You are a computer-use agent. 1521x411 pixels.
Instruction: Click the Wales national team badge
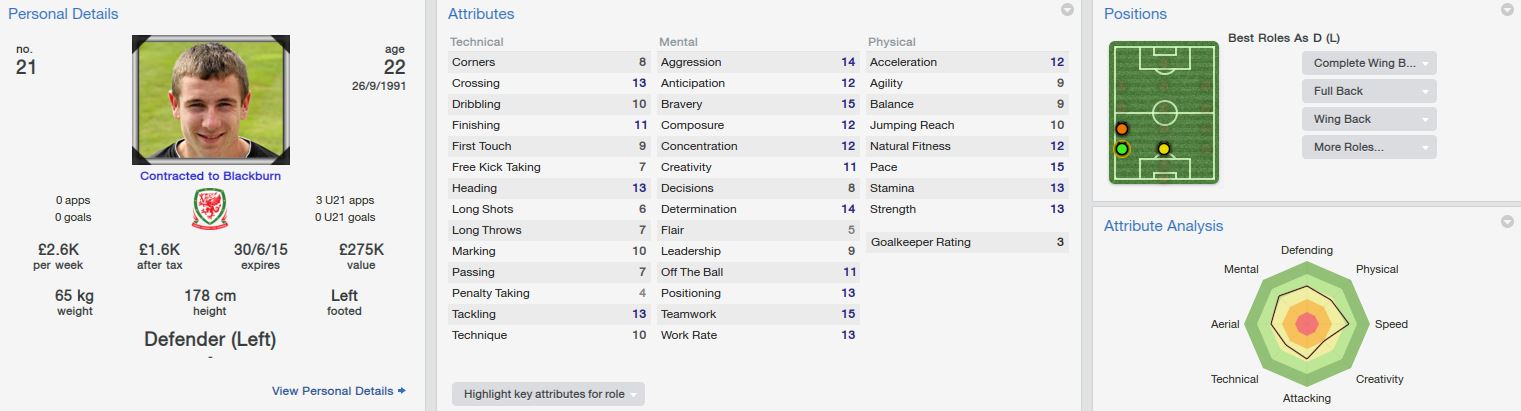[210, 208]
